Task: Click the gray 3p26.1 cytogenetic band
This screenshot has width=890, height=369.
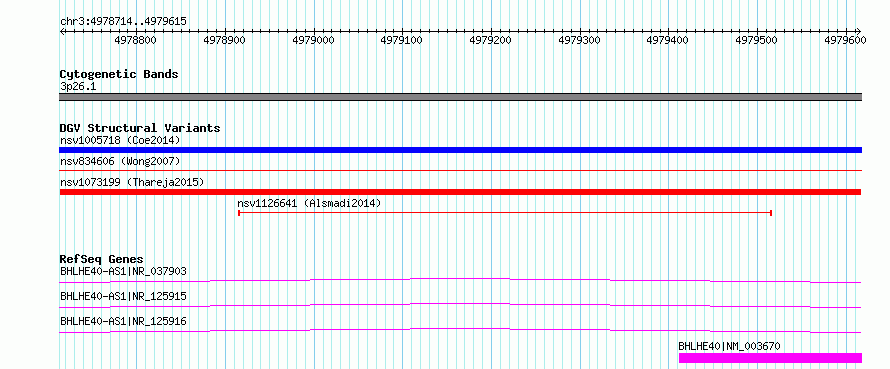Action: click(460, 97)
